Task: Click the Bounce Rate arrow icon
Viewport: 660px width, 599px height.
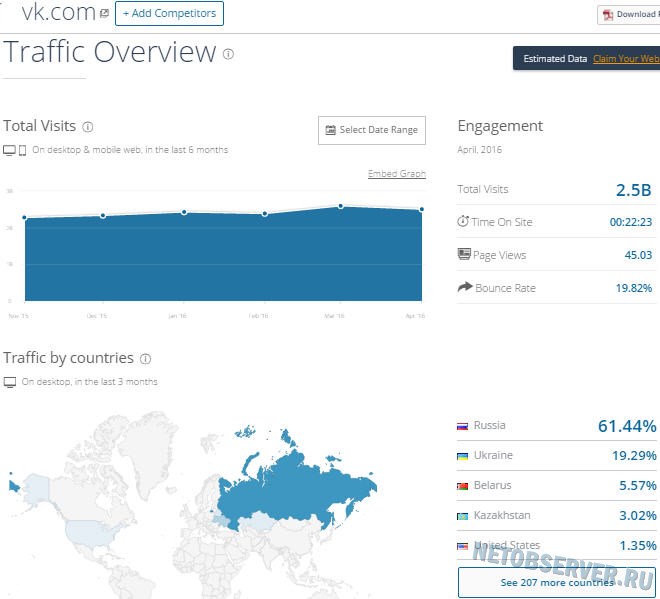Action: tap(465, 287)
